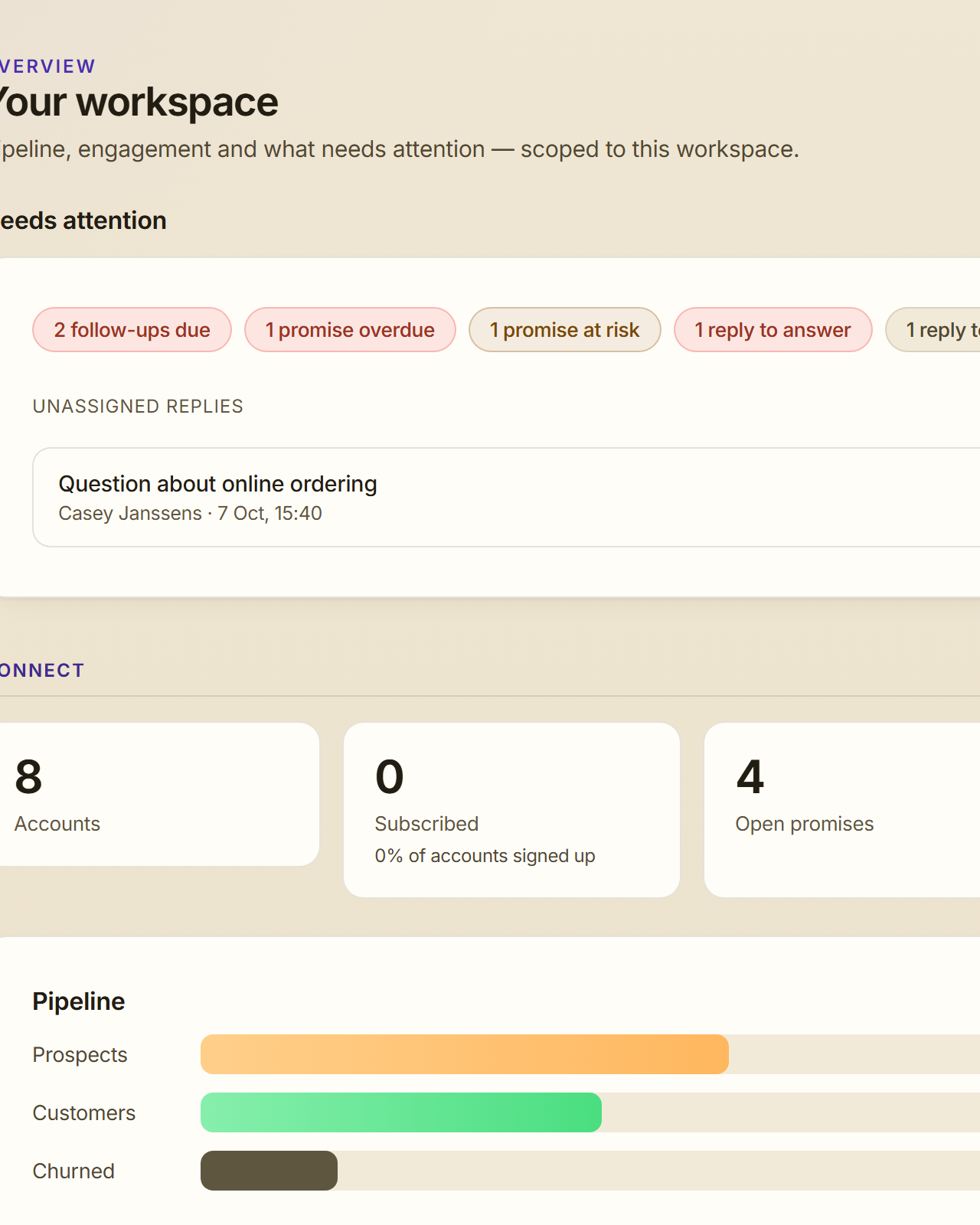The height and width of the screenshot is (1225, 980).
Task: Click the green Customers pipeline bar
Action: [401, 1112]
